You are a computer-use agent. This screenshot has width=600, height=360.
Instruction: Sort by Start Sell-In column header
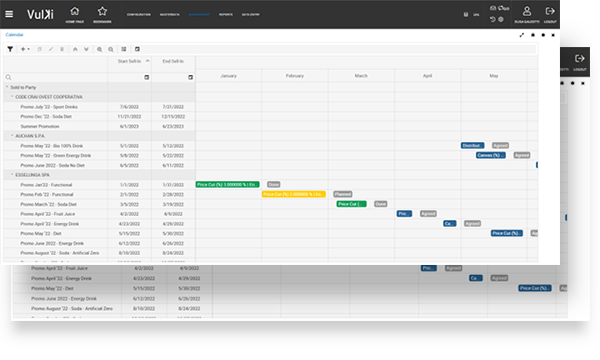click(x=129, y=61)
